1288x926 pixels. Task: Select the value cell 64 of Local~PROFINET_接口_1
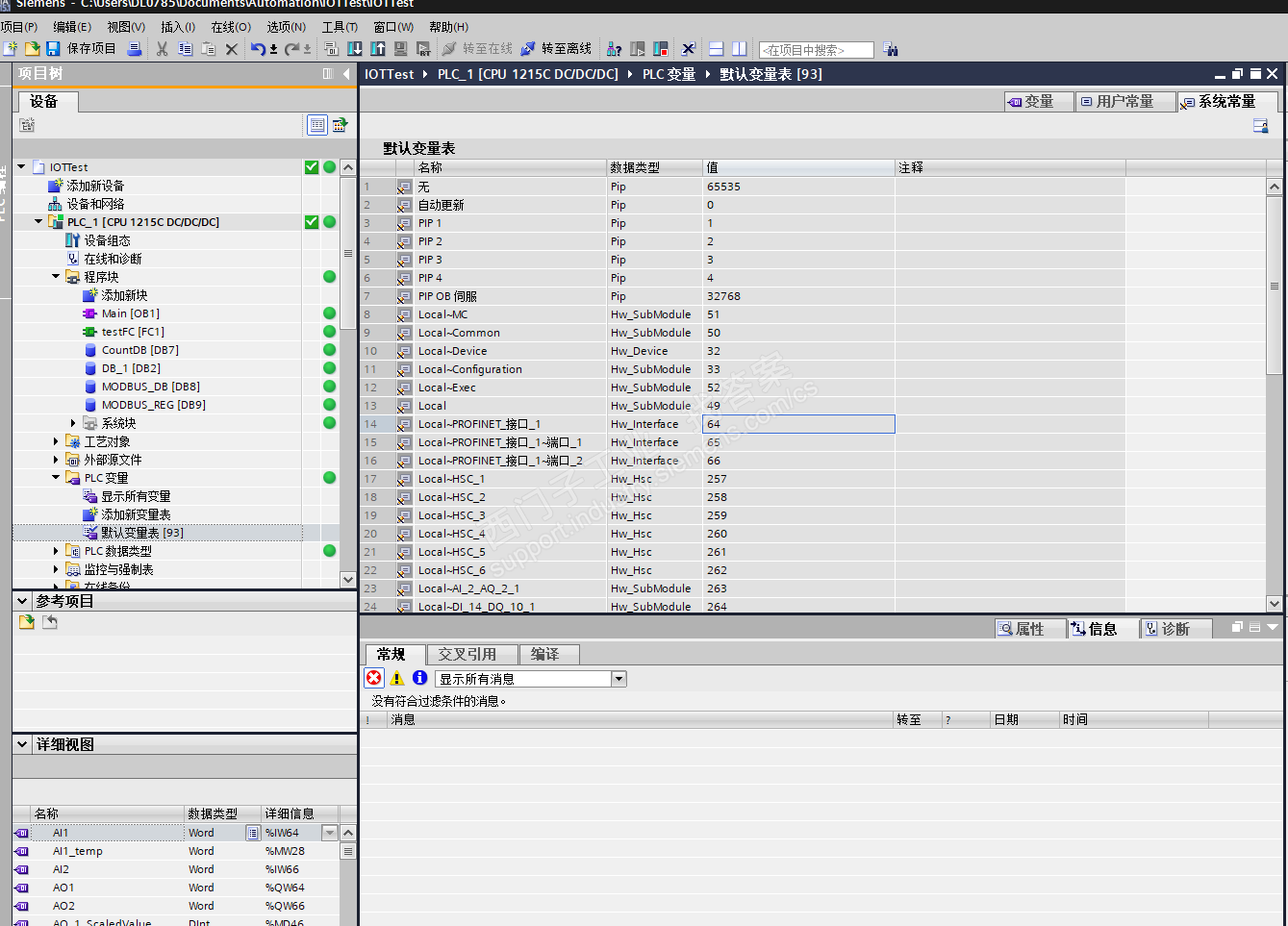tap(798, 424)
